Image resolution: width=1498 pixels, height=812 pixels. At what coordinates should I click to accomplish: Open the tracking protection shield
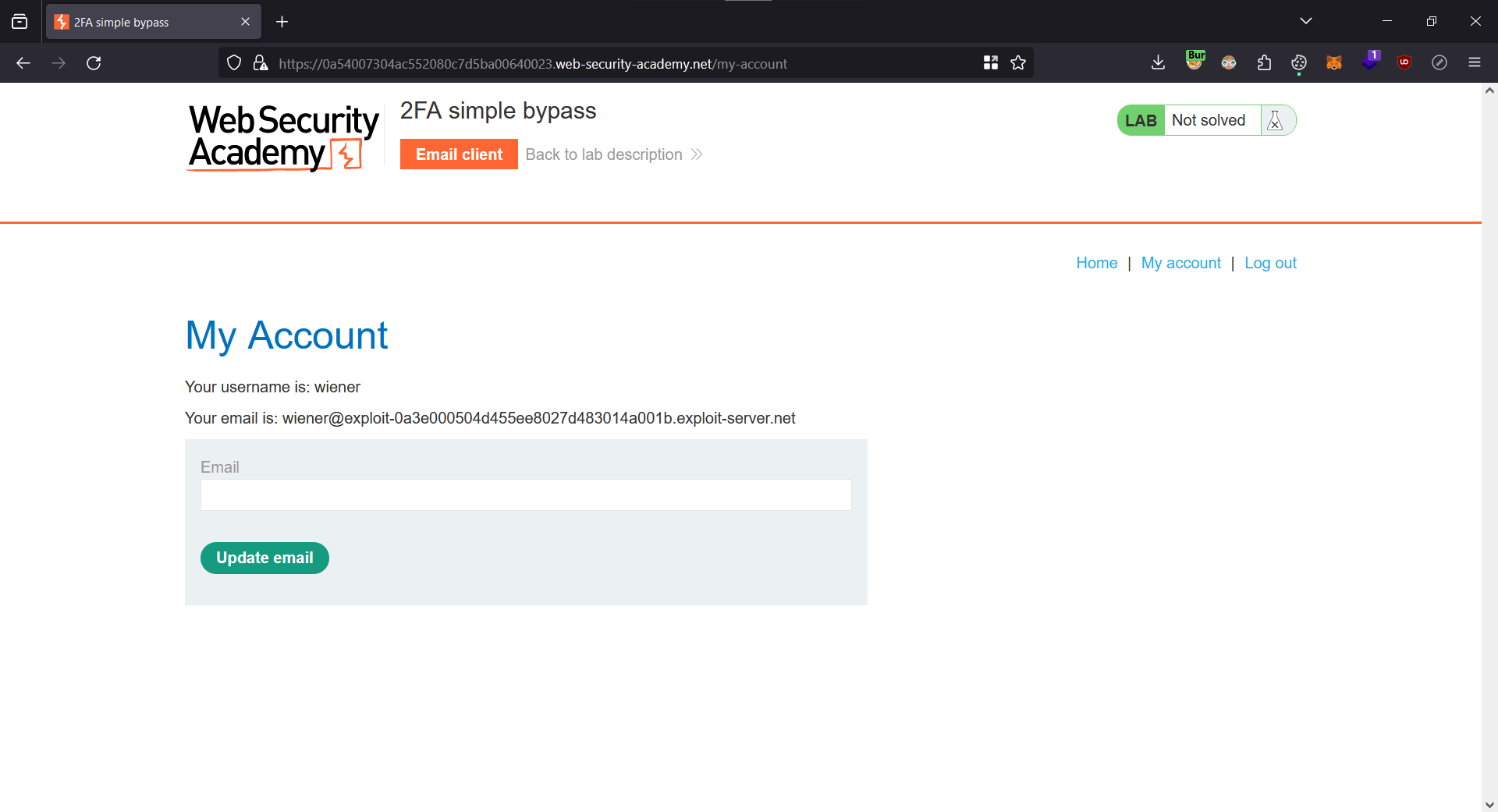[234, 63]
